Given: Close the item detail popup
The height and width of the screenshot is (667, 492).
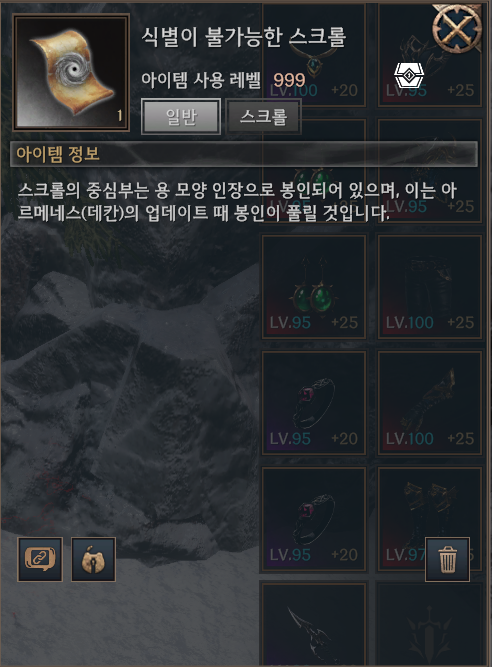Looking at the screenshot, I should [x=457, y=29].
